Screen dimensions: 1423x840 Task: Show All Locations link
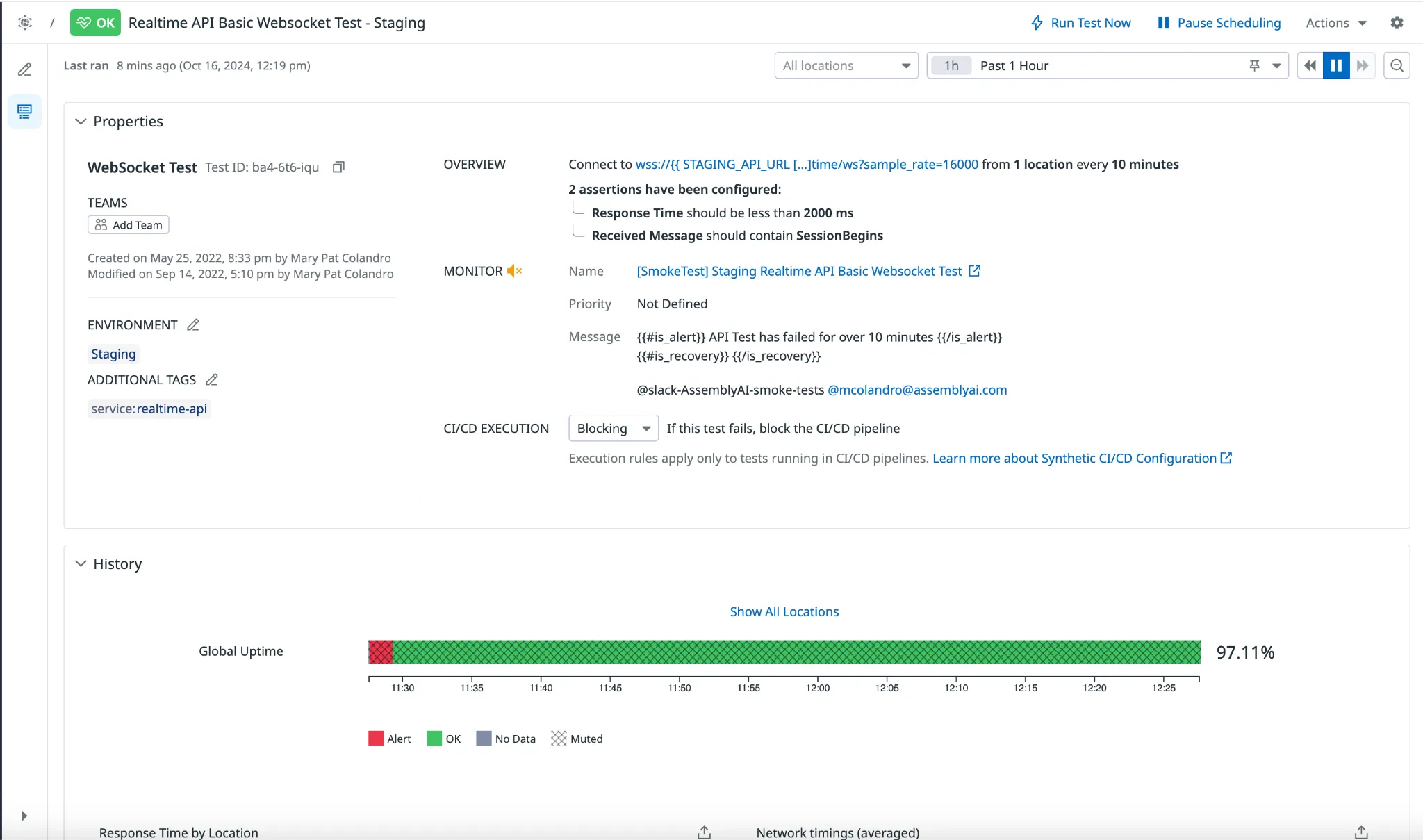[784, 612]
